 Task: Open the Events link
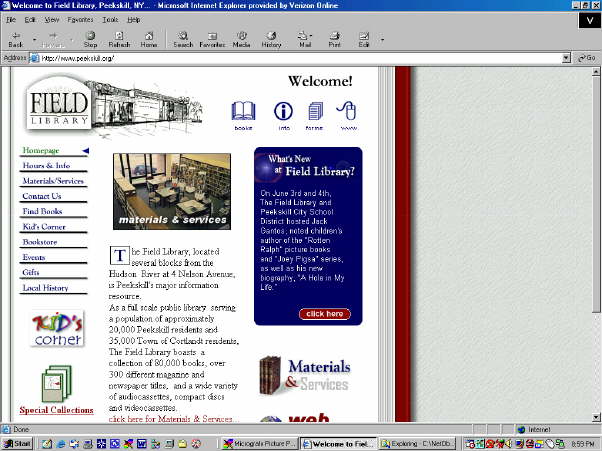(34, 257)
